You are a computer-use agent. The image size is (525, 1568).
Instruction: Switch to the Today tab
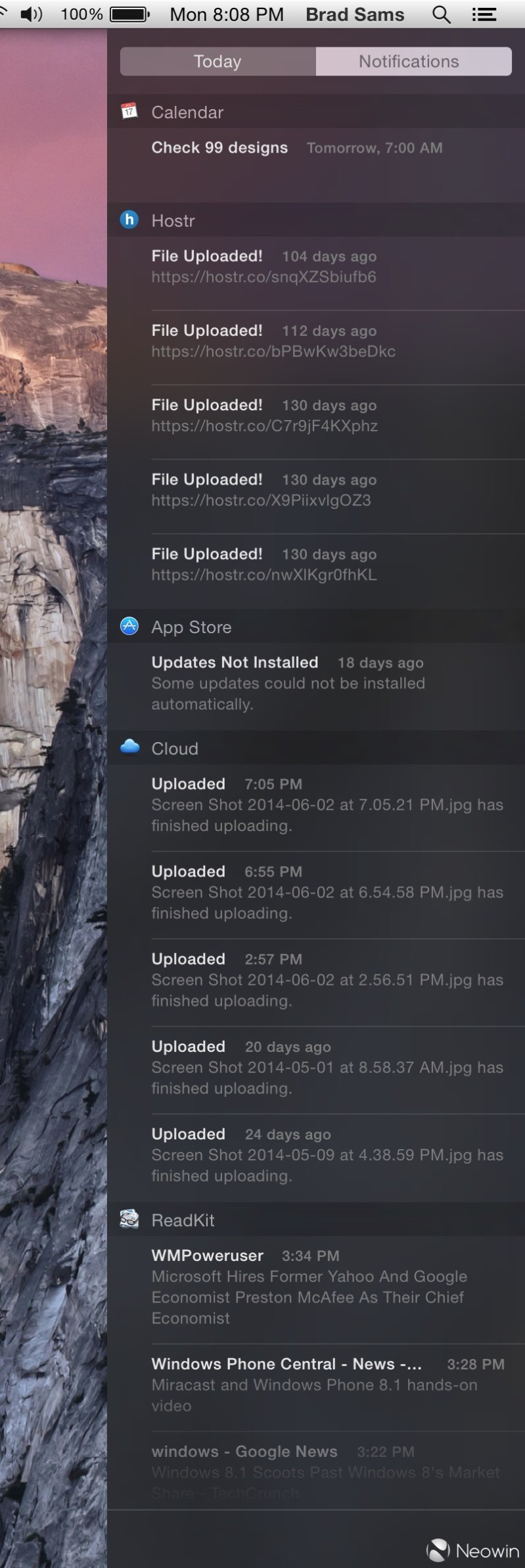coord(217,61)
